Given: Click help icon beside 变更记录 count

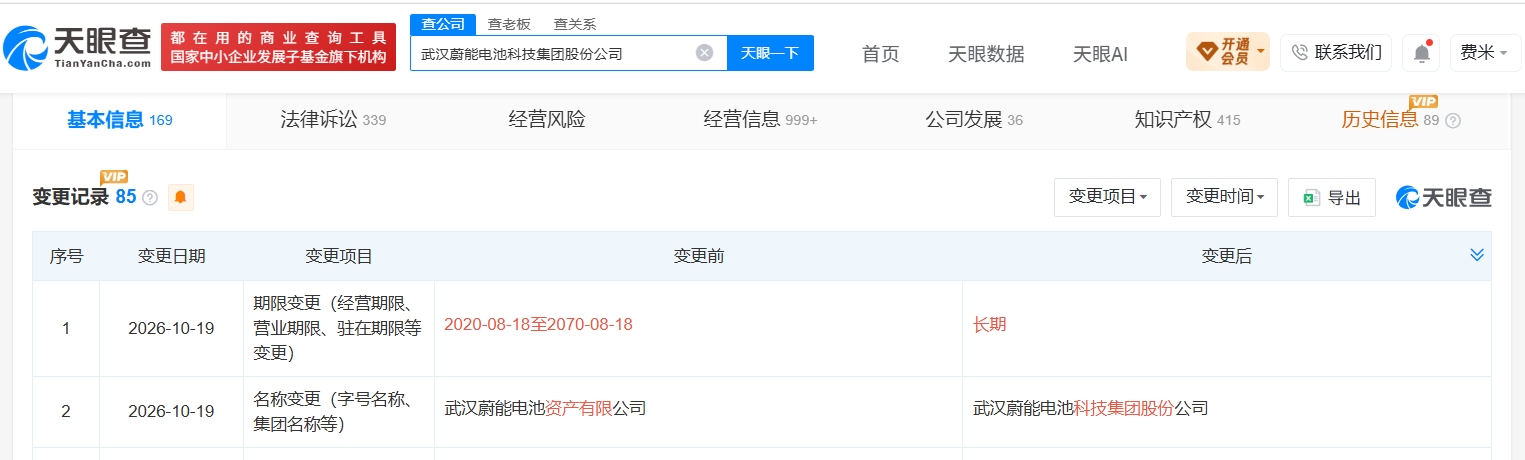Looking at the screenshot, I should 150,197.
